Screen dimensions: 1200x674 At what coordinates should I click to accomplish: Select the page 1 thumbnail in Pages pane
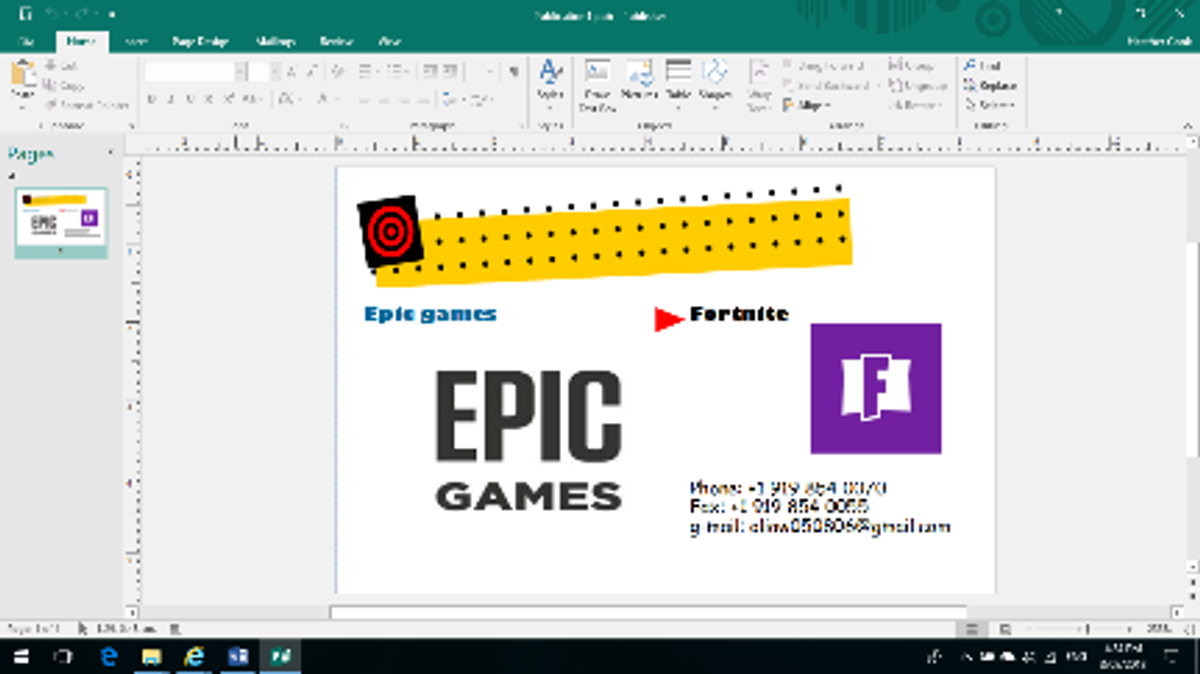click(x=61, y=222)
